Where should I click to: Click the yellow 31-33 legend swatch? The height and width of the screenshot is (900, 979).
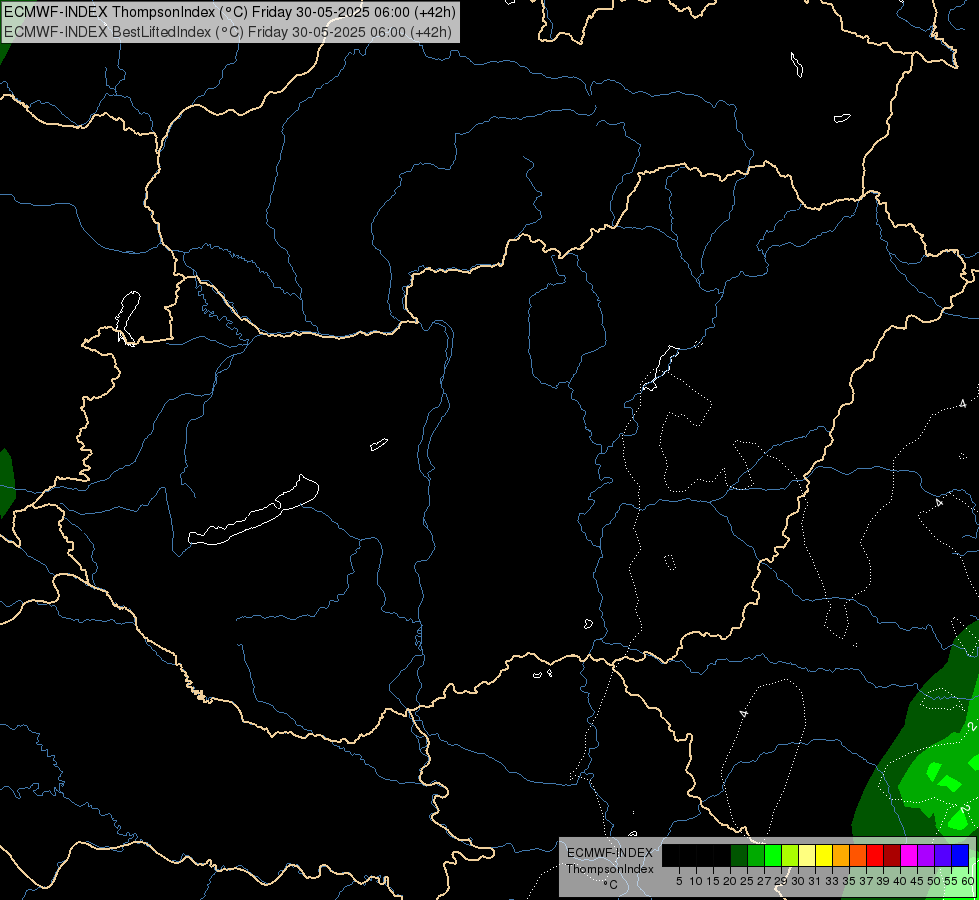824,855
